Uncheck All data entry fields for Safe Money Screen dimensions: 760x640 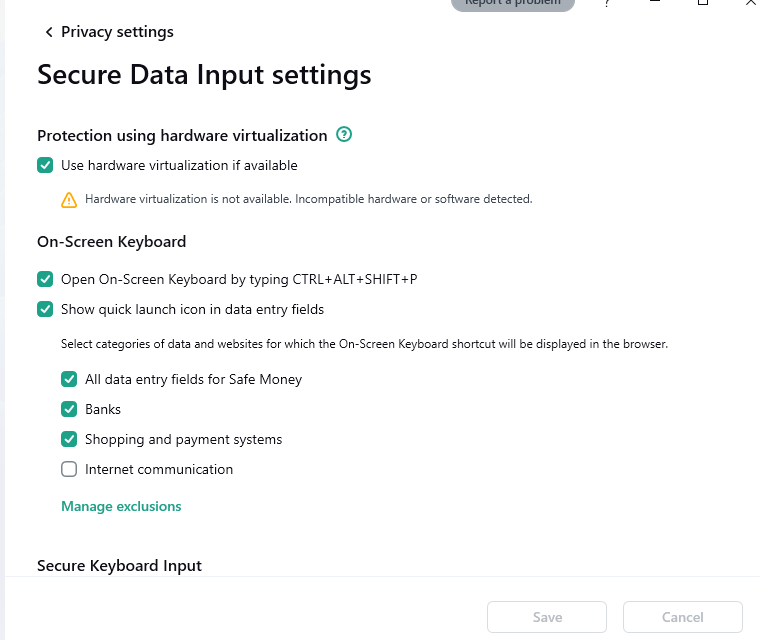click(x=69, y=380)
